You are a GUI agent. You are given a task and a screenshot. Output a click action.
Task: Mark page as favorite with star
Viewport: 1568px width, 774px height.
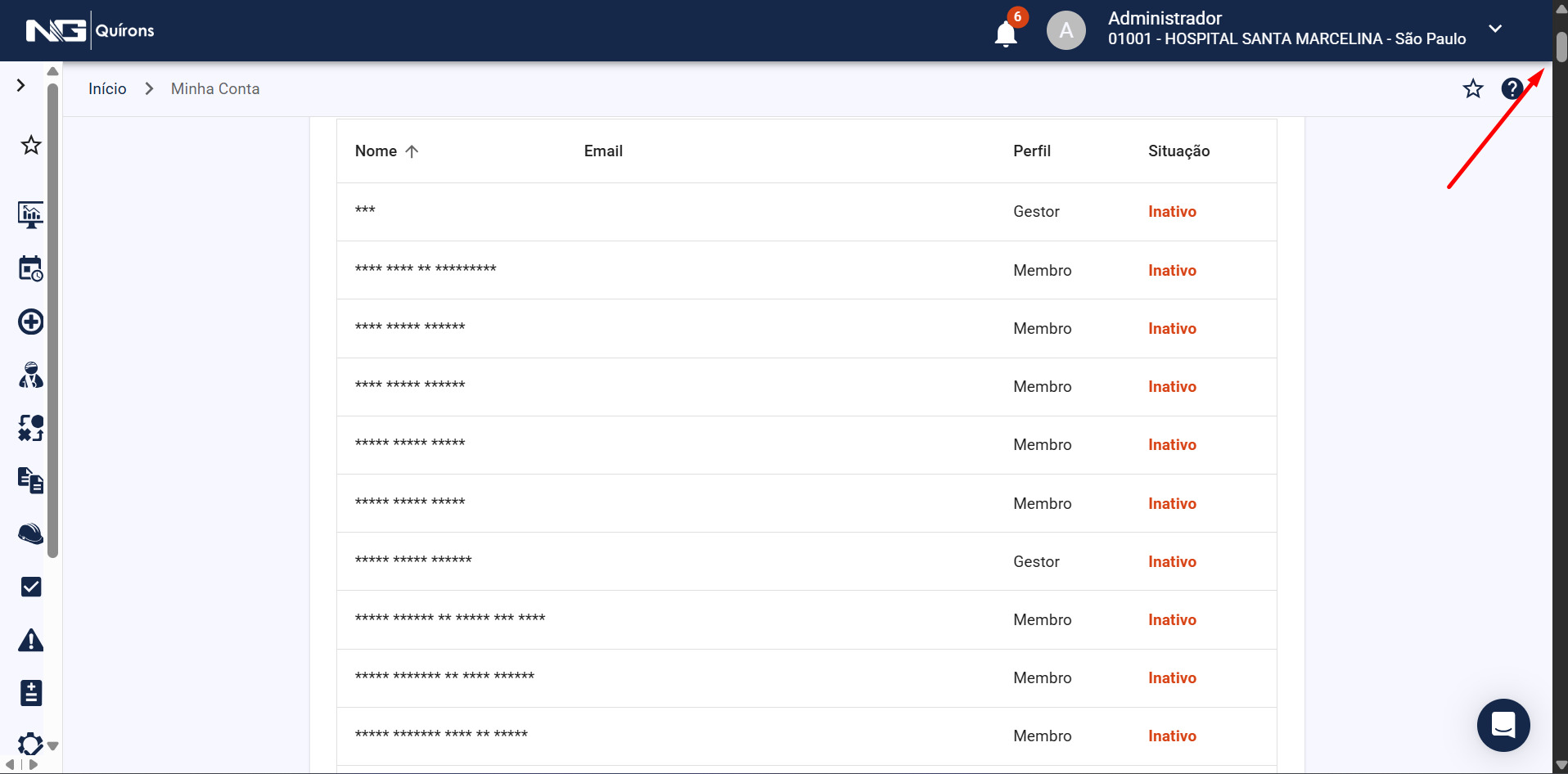click(x=1473, y=88)
